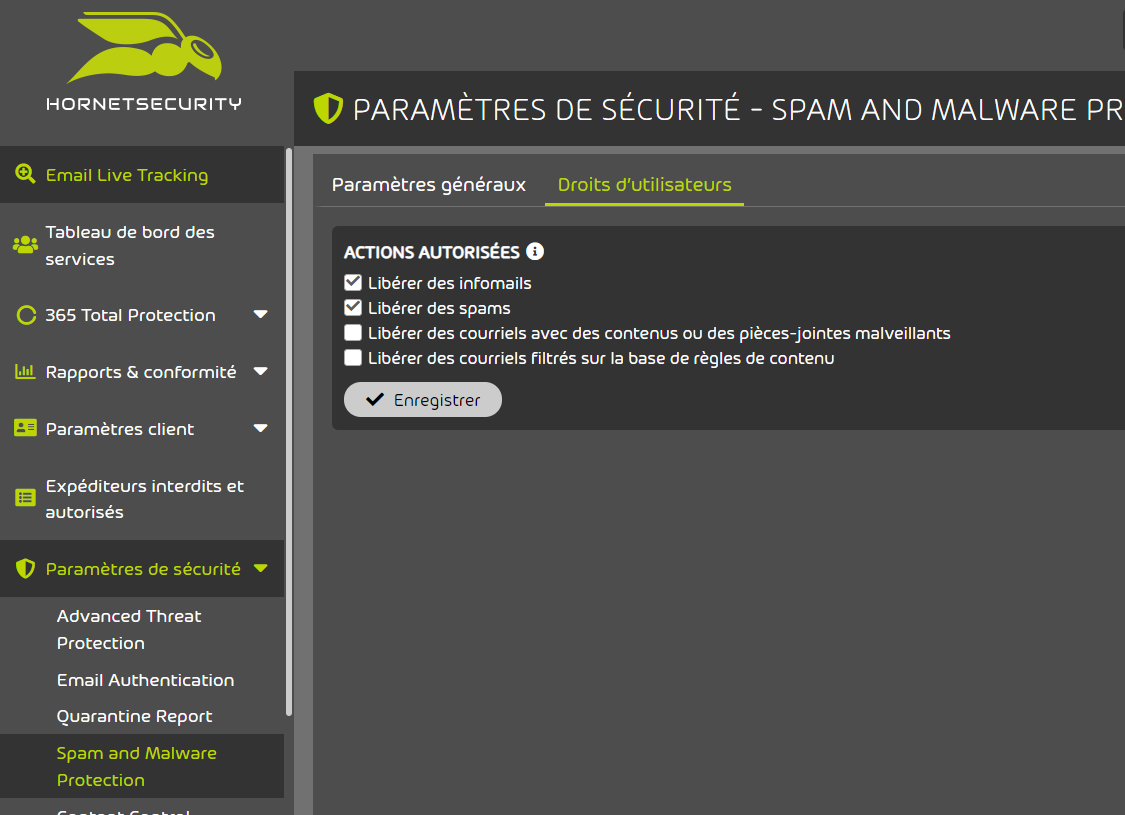Open Expéditeurs interdits et autorisés
The height and width of the screenshot is (815, 1125).
pos(142,499)
